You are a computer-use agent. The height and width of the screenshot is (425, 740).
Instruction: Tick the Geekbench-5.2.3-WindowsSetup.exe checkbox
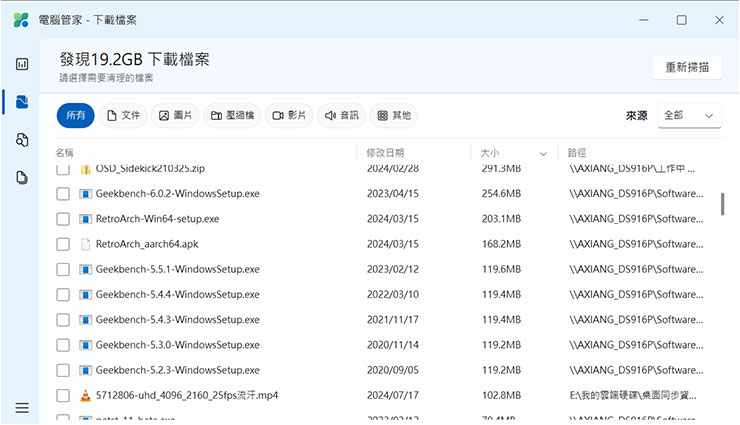pos(63,370)
